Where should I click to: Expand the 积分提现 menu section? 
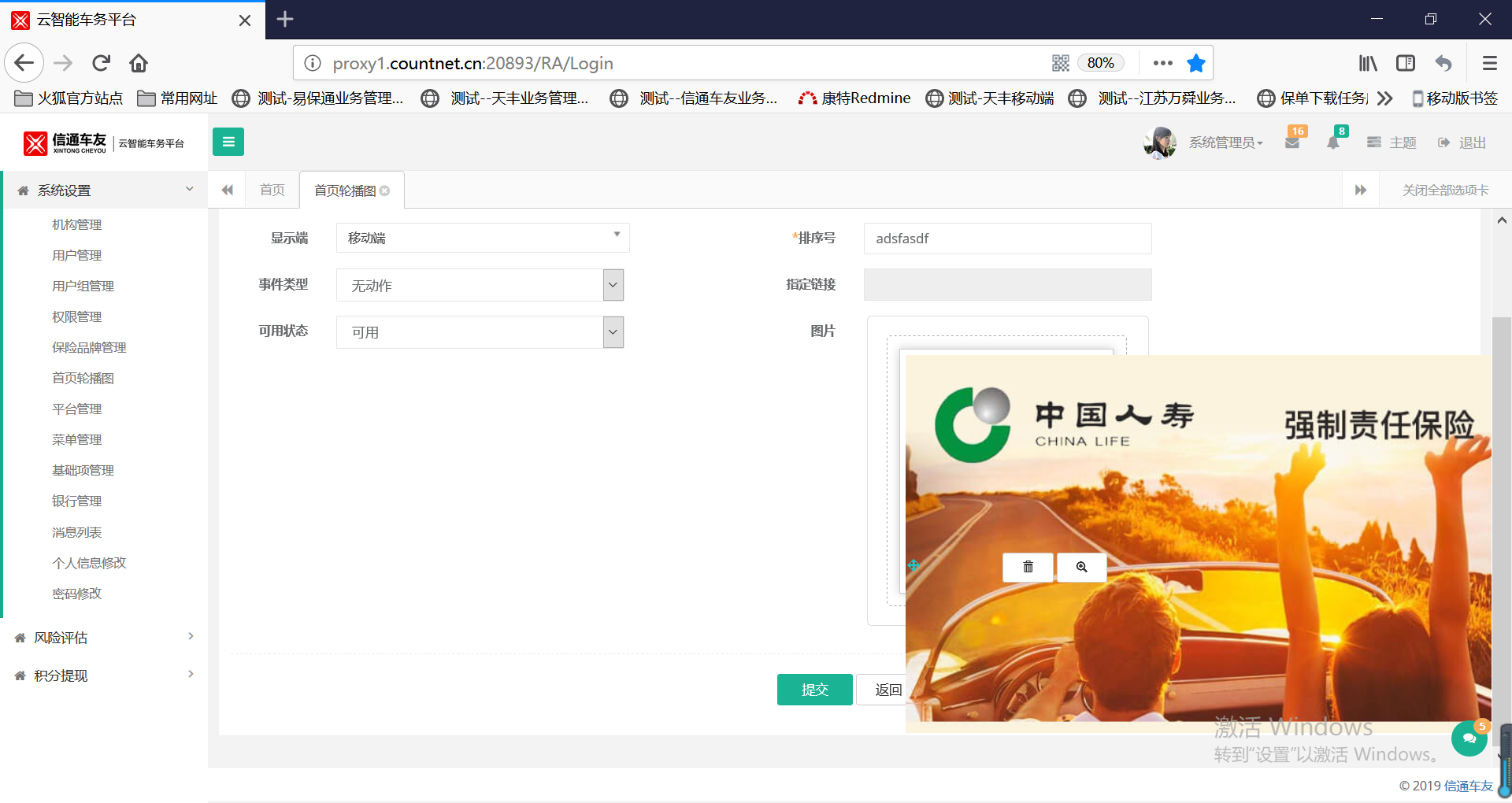pos(105,675)
